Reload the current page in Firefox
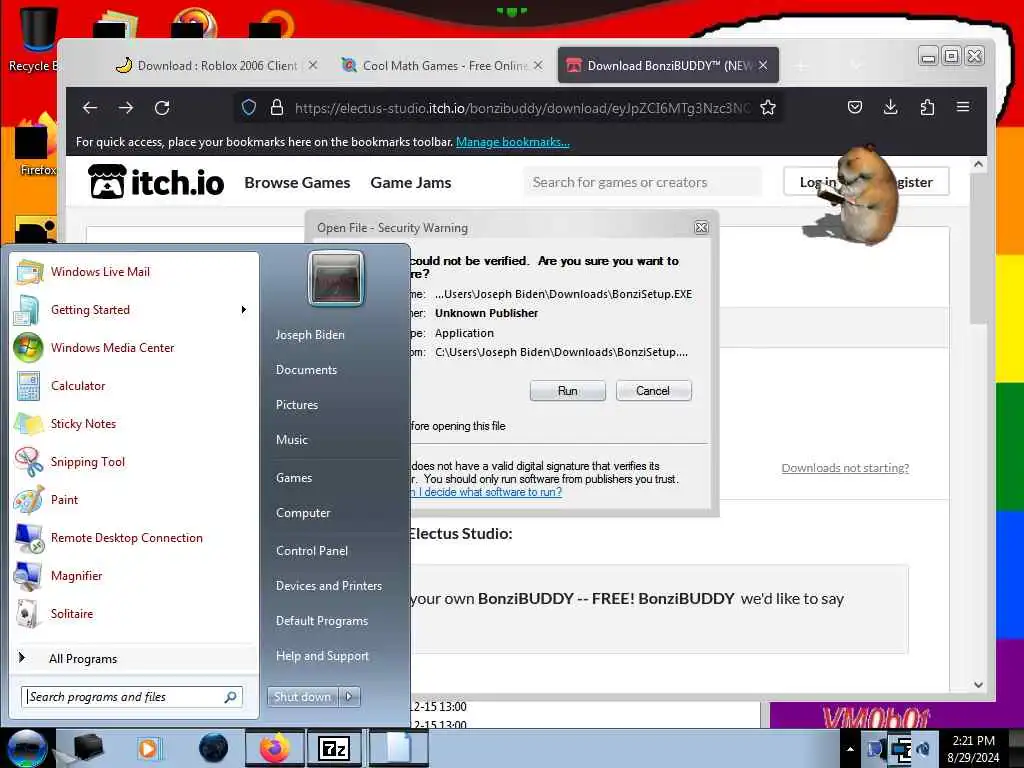Viewport: 1024px width, 768px height. 162,108
